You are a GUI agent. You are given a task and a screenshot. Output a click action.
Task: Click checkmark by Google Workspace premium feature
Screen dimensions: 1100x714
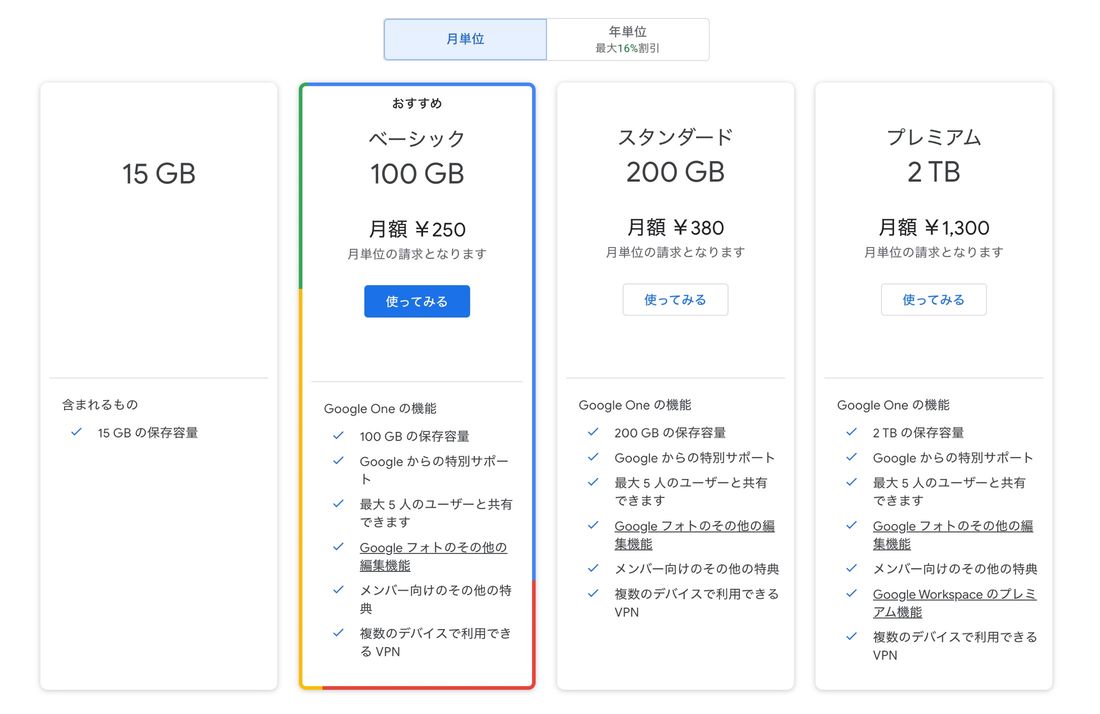[x=851, y=593]
